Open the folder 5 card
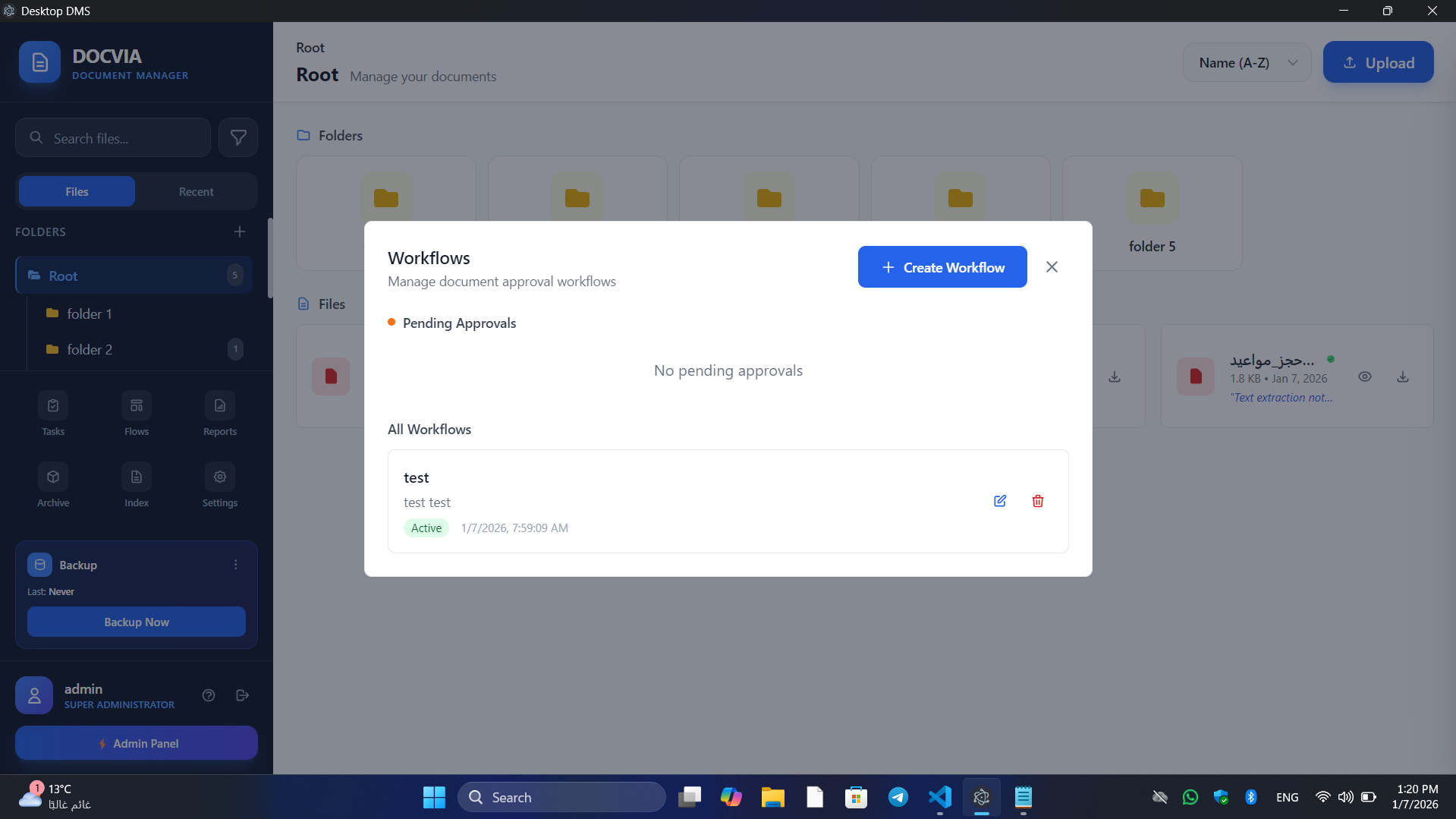This screenshot has width=1456, height=819. tap(1153, 213)
